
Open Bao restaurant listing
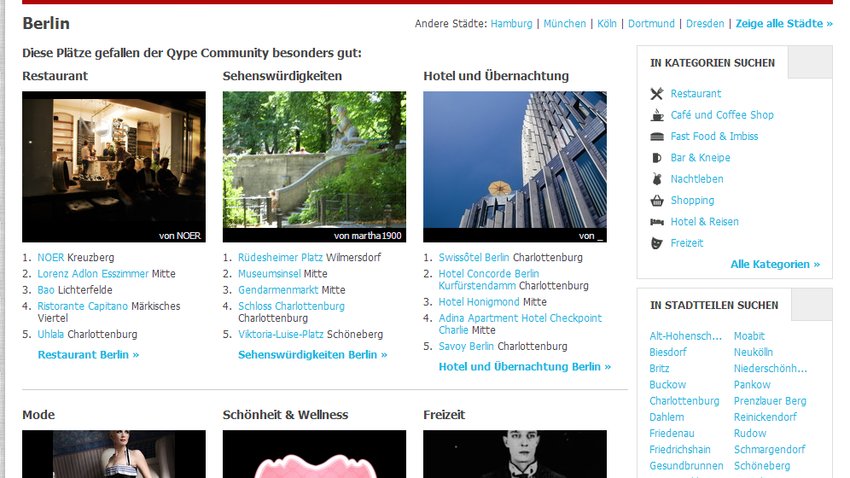(46, 290)
